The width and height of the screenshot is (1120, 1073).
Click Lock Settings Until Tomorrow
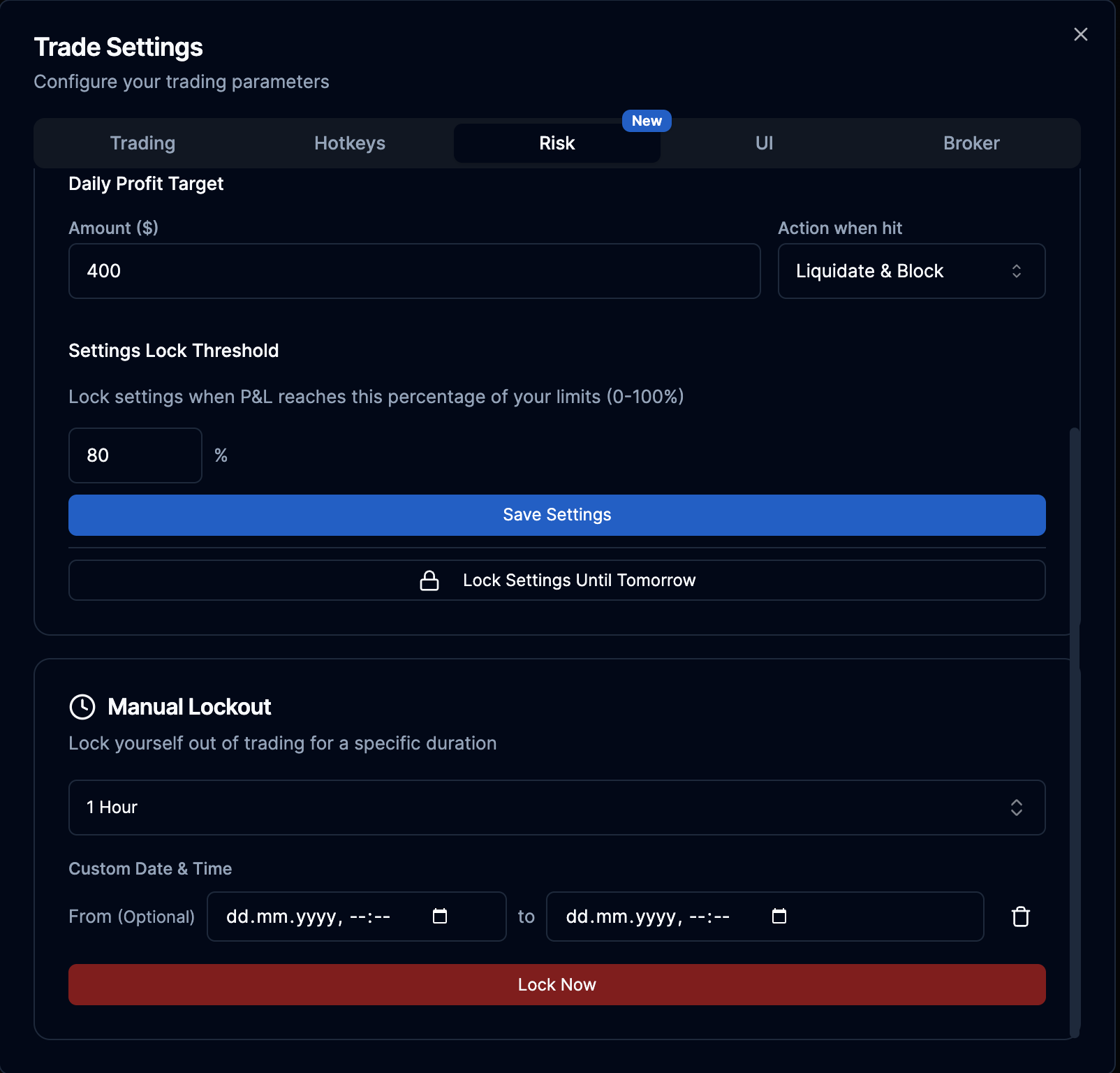pos(578,581)
